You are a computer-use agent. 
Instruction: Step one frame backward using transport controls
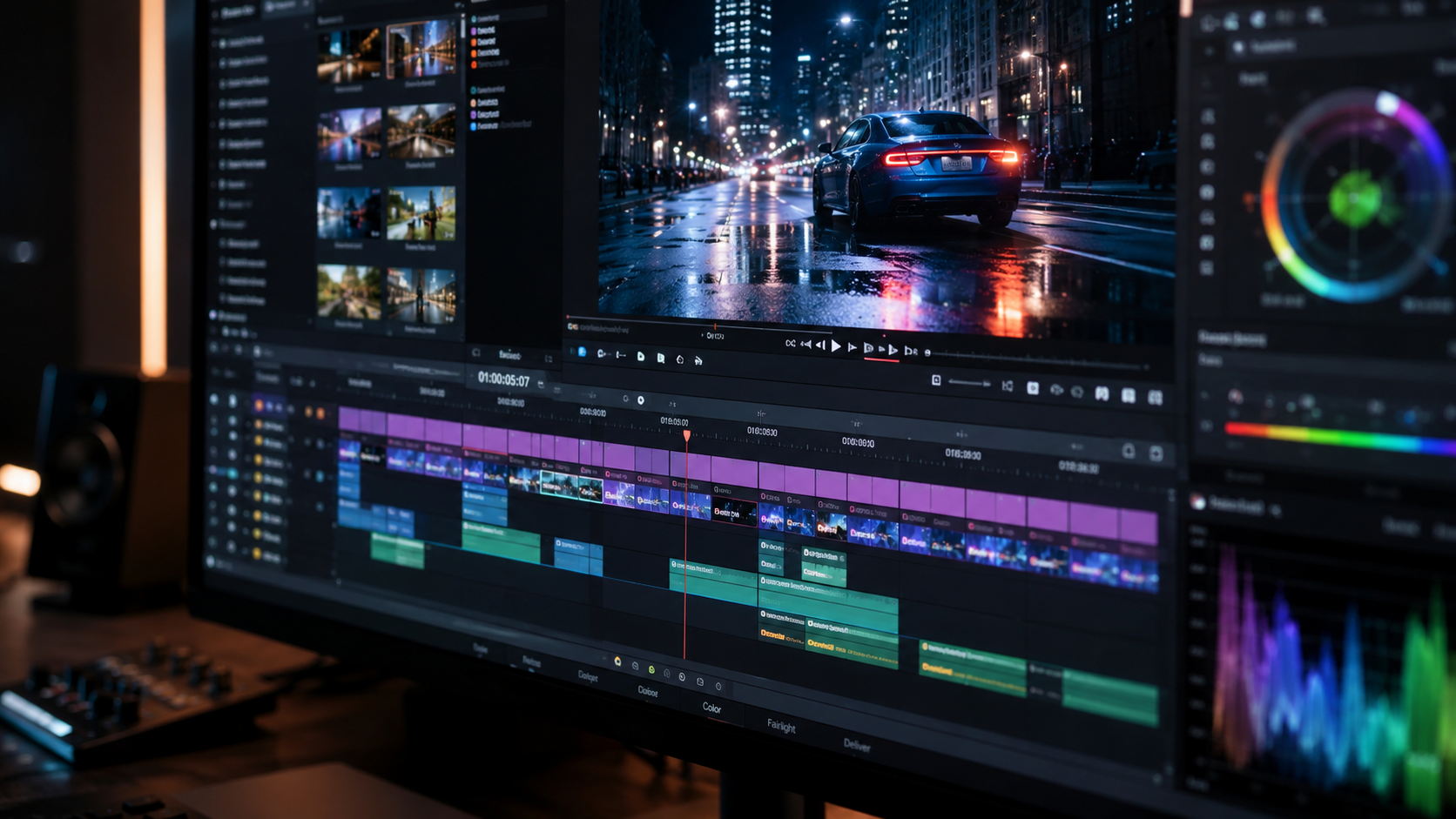(x=820, y=346)
